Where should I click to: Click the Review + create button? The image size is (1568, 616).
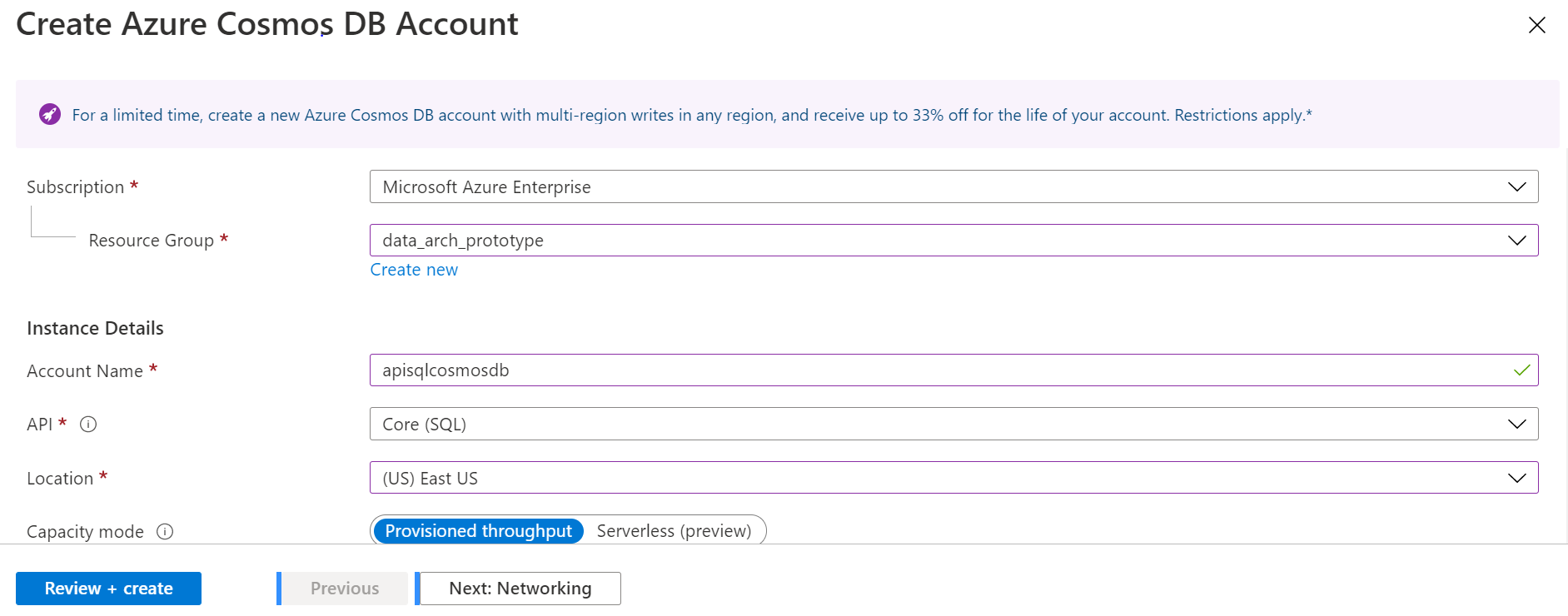pos(108,589)
